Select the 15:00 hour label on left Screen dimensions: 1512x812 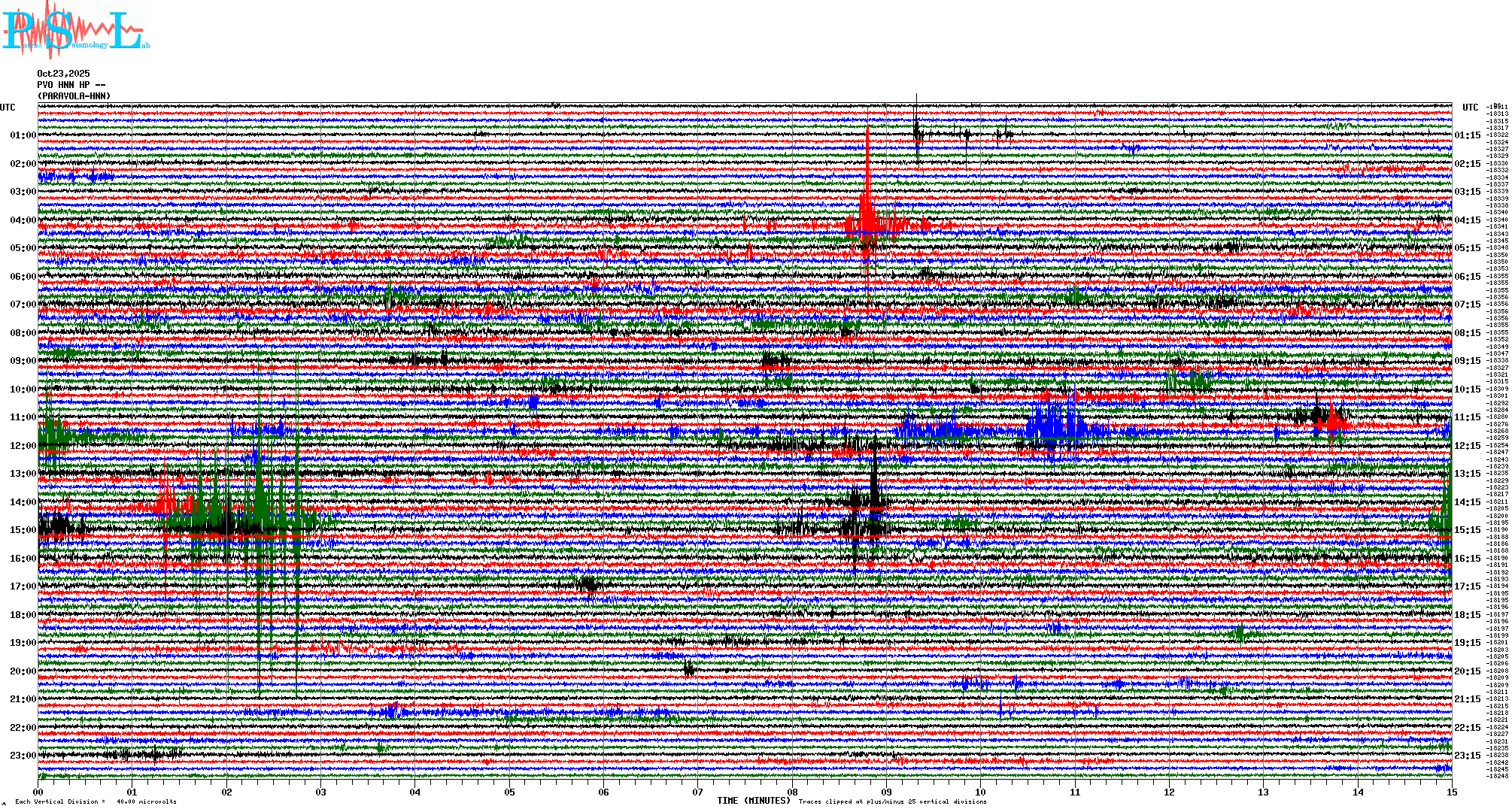click(23, 530)
